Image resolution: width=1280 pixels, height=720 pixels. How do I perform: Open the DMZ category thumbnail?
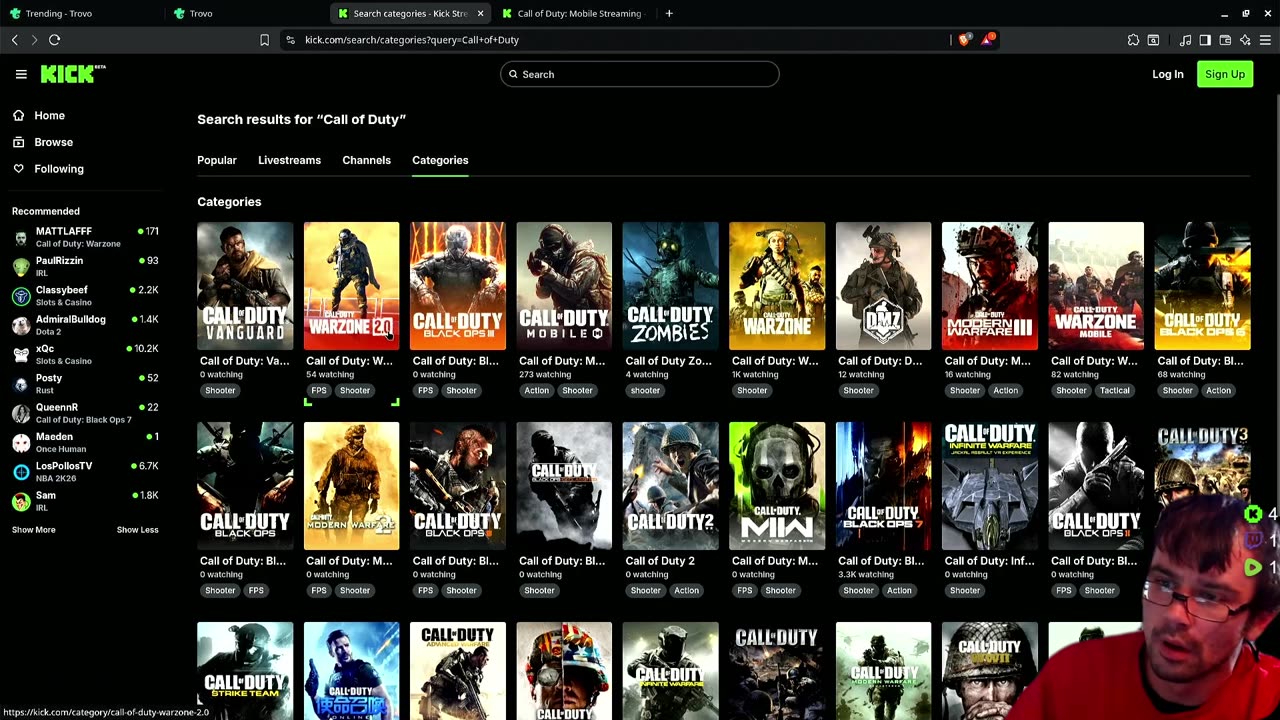pyautogui.click(x=883, y=286)
